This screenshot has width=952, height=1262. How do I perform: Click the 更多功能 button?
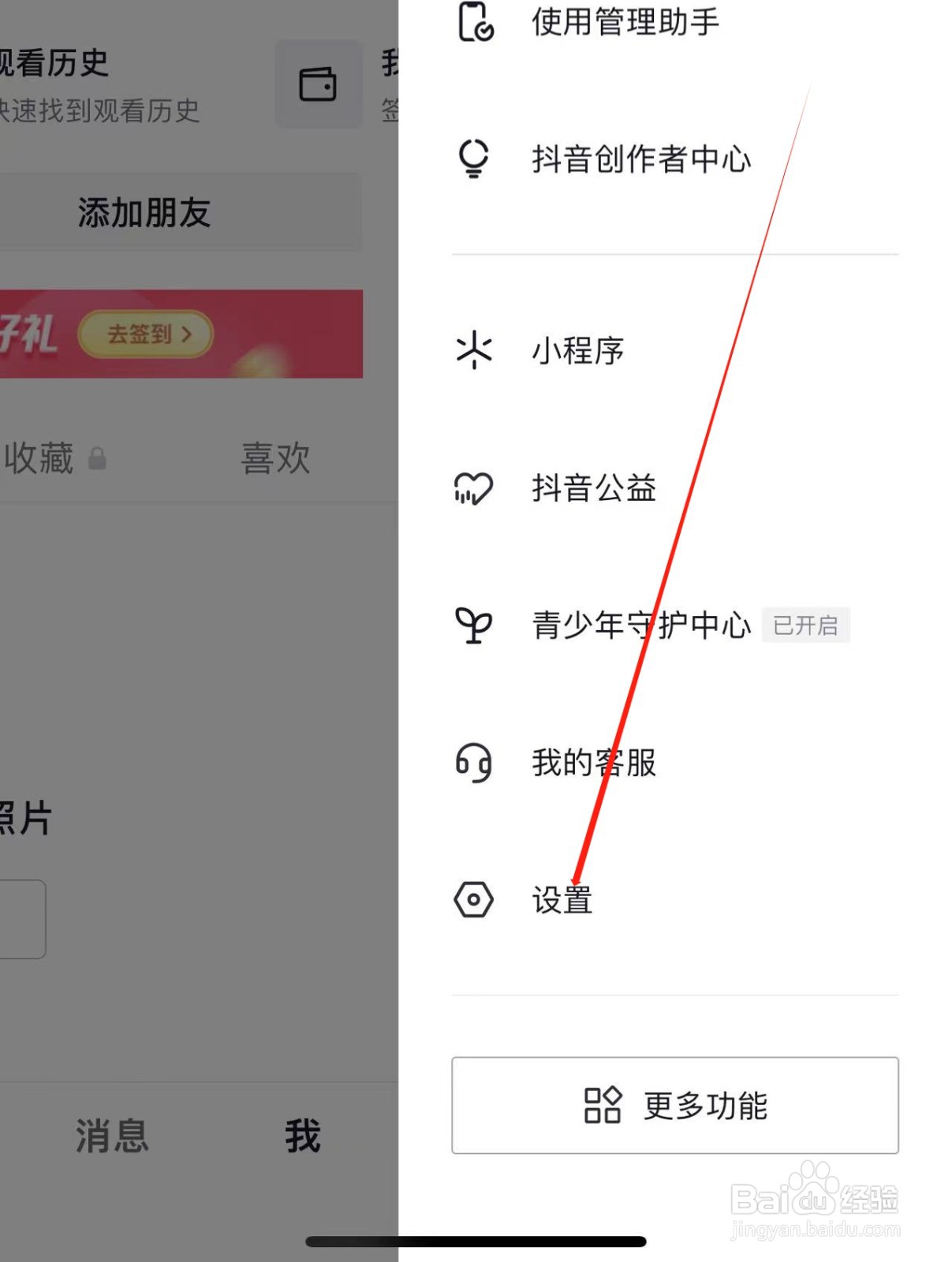click(x=675, y=1105)
